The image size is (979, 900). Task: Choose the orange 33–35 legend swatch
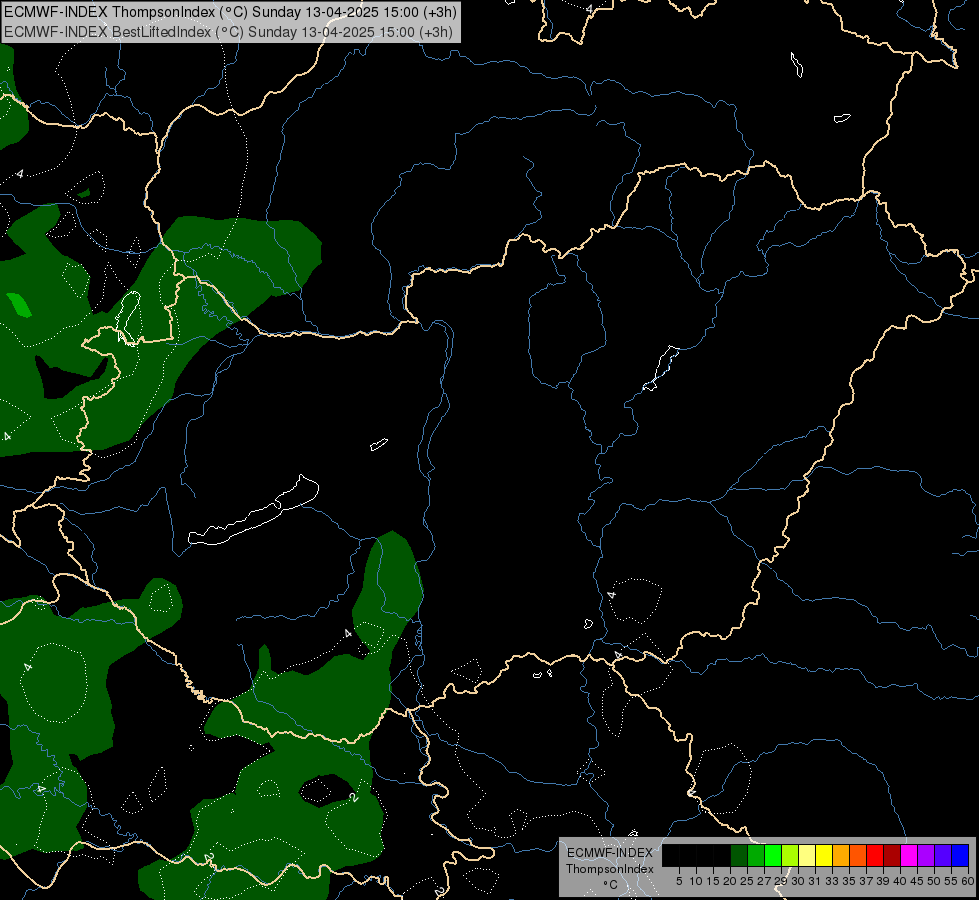pos(841,855)
